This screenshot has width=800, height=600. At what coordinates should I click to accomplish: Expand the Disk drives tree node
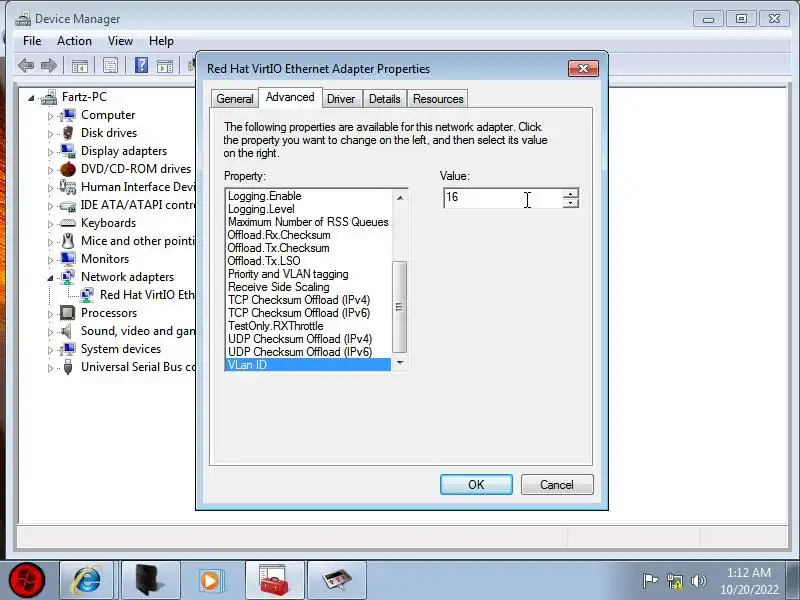coord(50,134)
